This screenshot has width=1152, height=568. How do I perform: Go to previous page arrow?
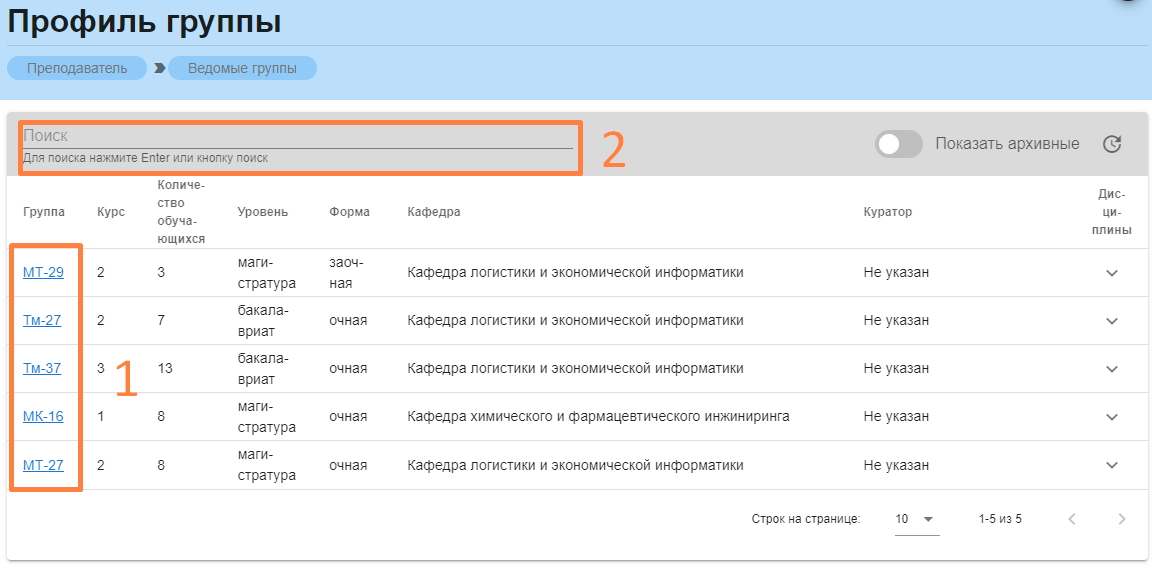[1072, 519]
